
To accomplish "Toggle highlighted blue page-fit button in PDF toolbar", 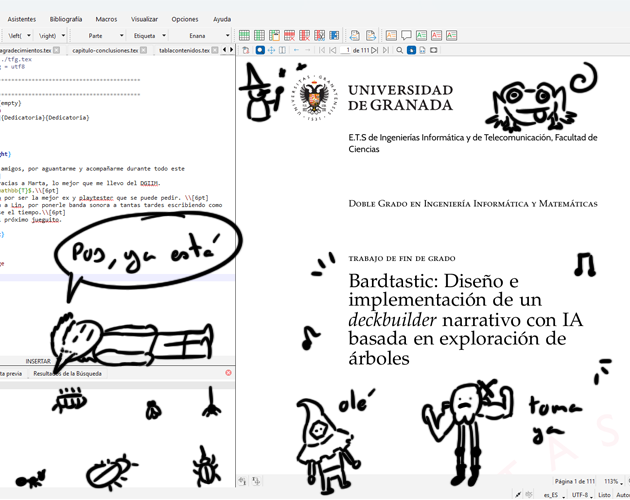I will click(411, 50).
